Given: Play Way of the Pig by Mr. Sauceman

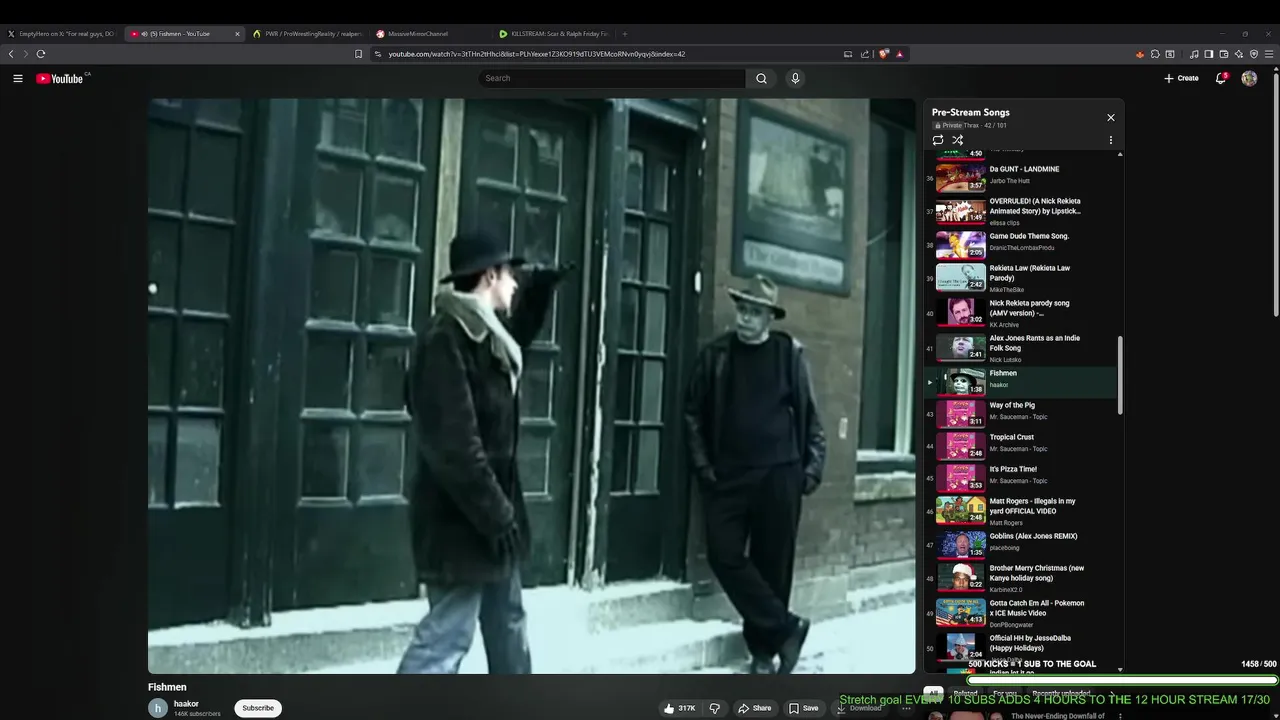Looking at the screenshot, I should (1021, 413).
